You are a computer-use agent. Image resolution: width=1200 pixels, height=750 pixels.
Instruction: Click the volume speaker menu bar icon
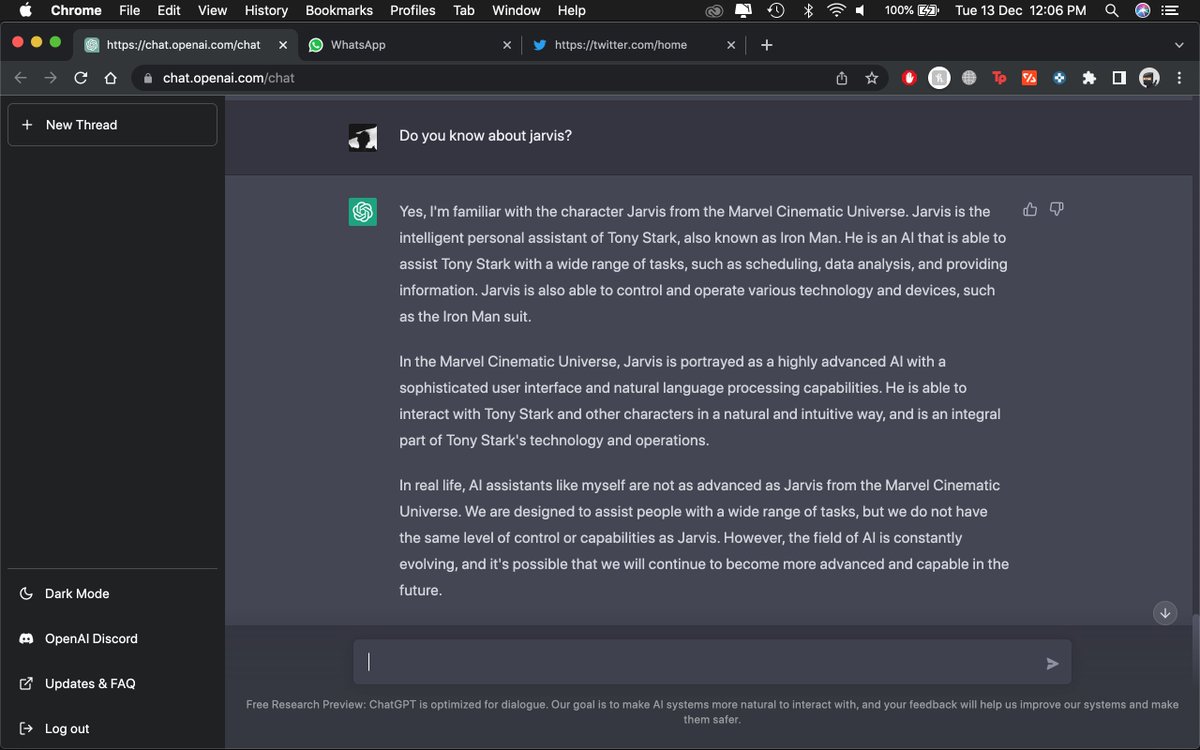861,10
